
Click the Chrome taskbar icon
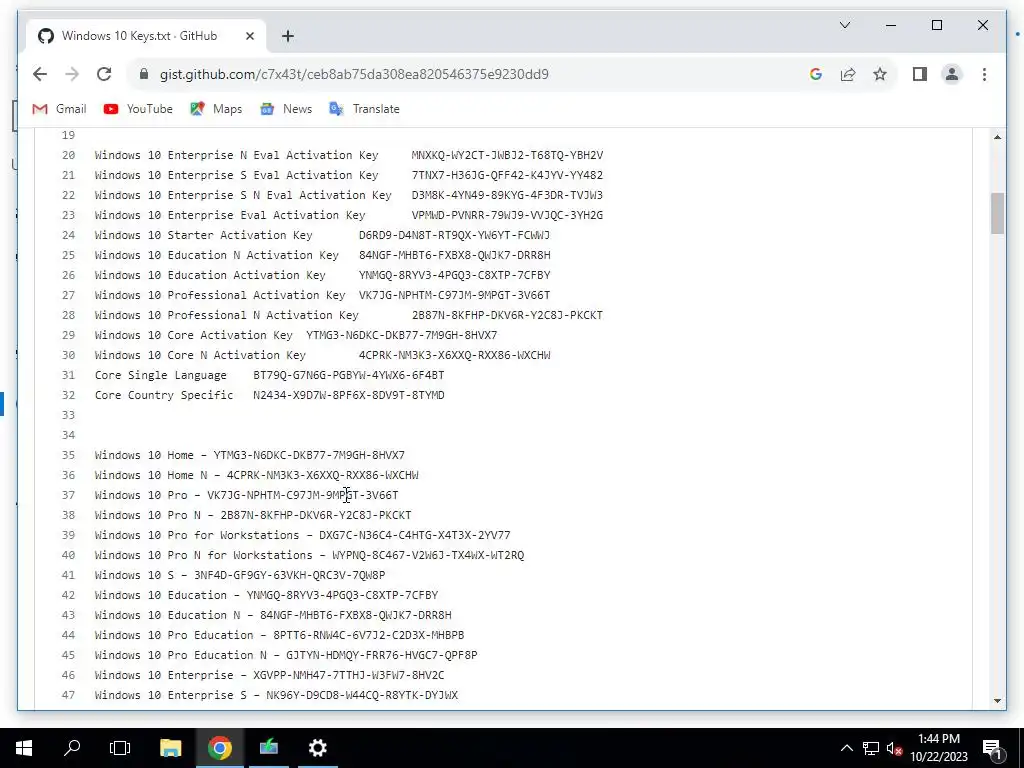(219, 748)
